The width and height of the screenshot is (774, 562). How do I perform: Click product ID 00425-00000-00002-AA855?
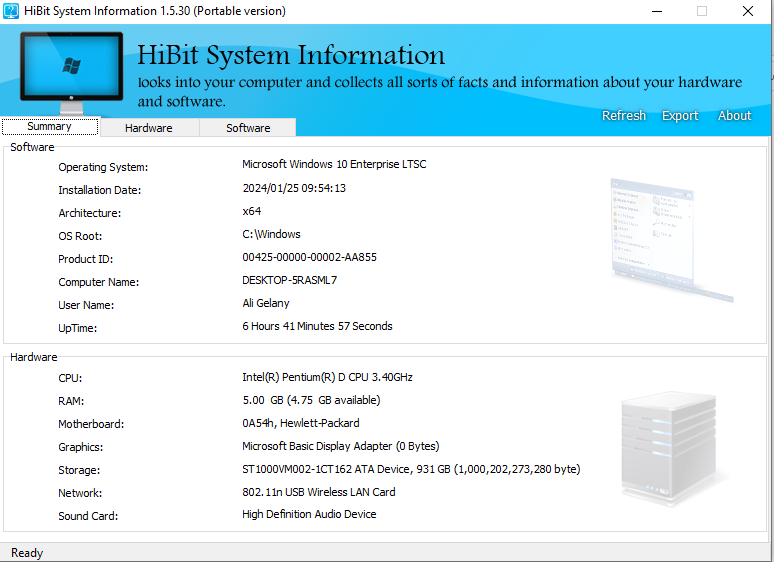click(x=310, y=257)
